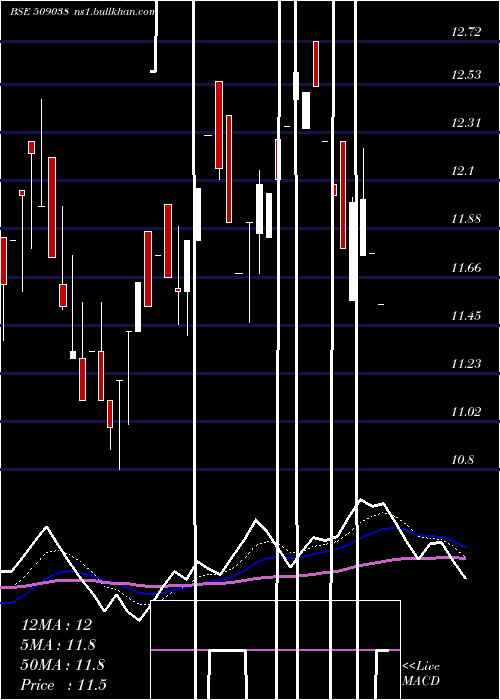
Task: Click the 11.02 price axis label
Action: [x=466, y=412]
